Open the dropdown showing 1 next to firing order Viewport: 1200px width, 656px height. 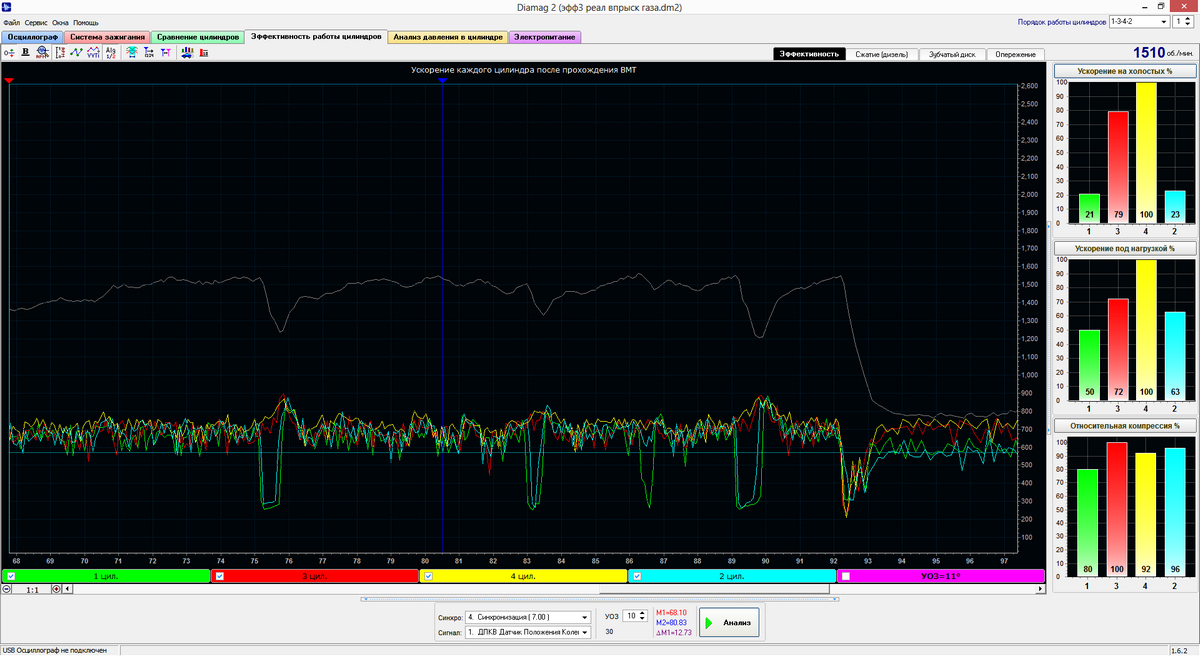(1184, 20)
